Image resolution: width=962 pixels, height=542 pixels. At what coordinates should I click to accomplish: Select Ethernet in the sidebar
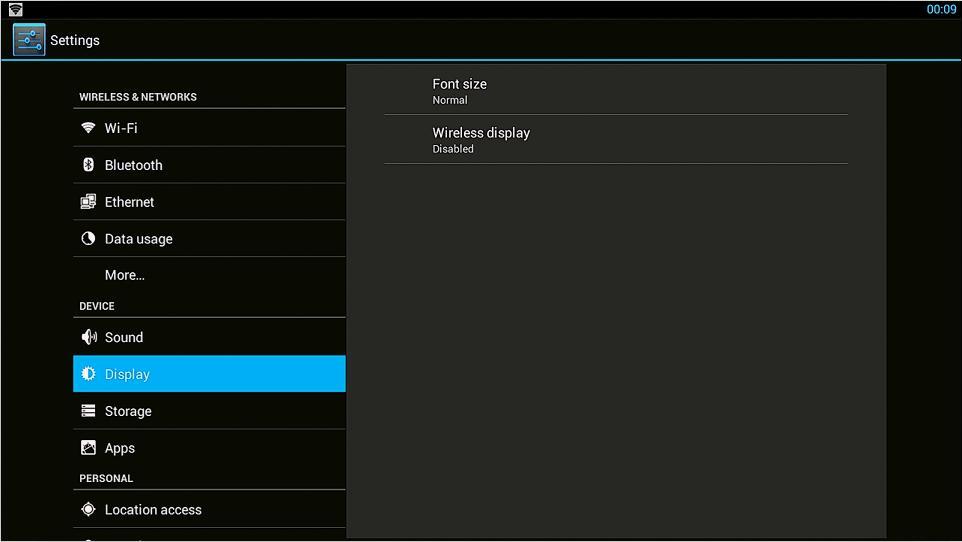click(x=209, y=201)
